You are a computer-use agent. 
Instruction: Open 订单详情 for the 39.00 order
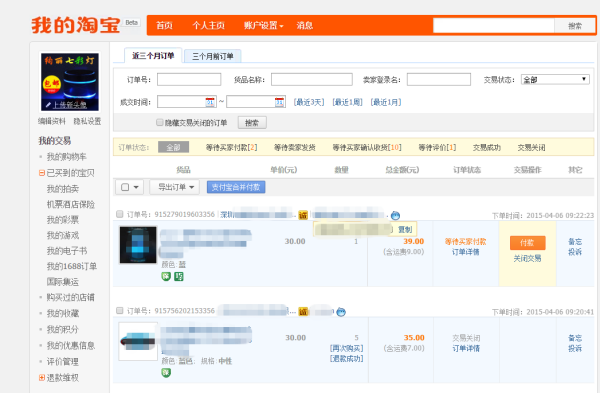pos(466,252)
